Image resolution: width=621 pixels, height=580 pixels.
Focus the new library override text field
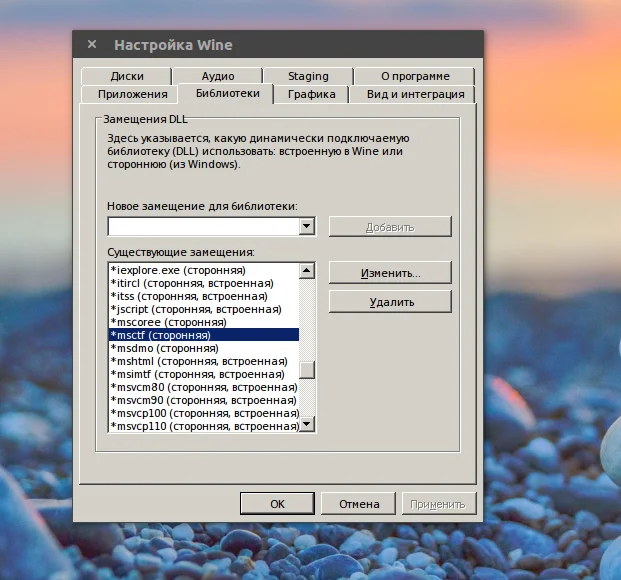click(204, 226)
